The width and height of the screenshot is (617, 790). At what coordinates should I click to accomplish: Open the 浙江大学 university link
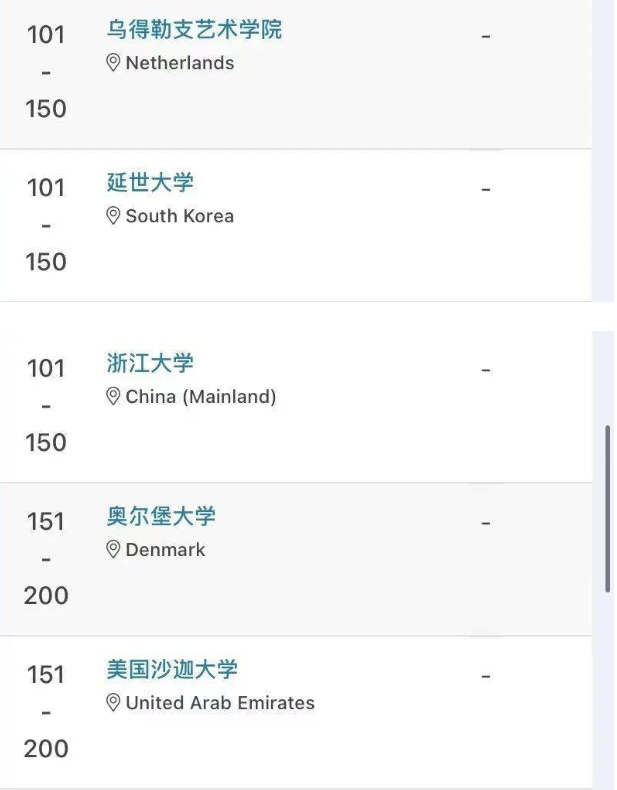(x=150, y=363)
